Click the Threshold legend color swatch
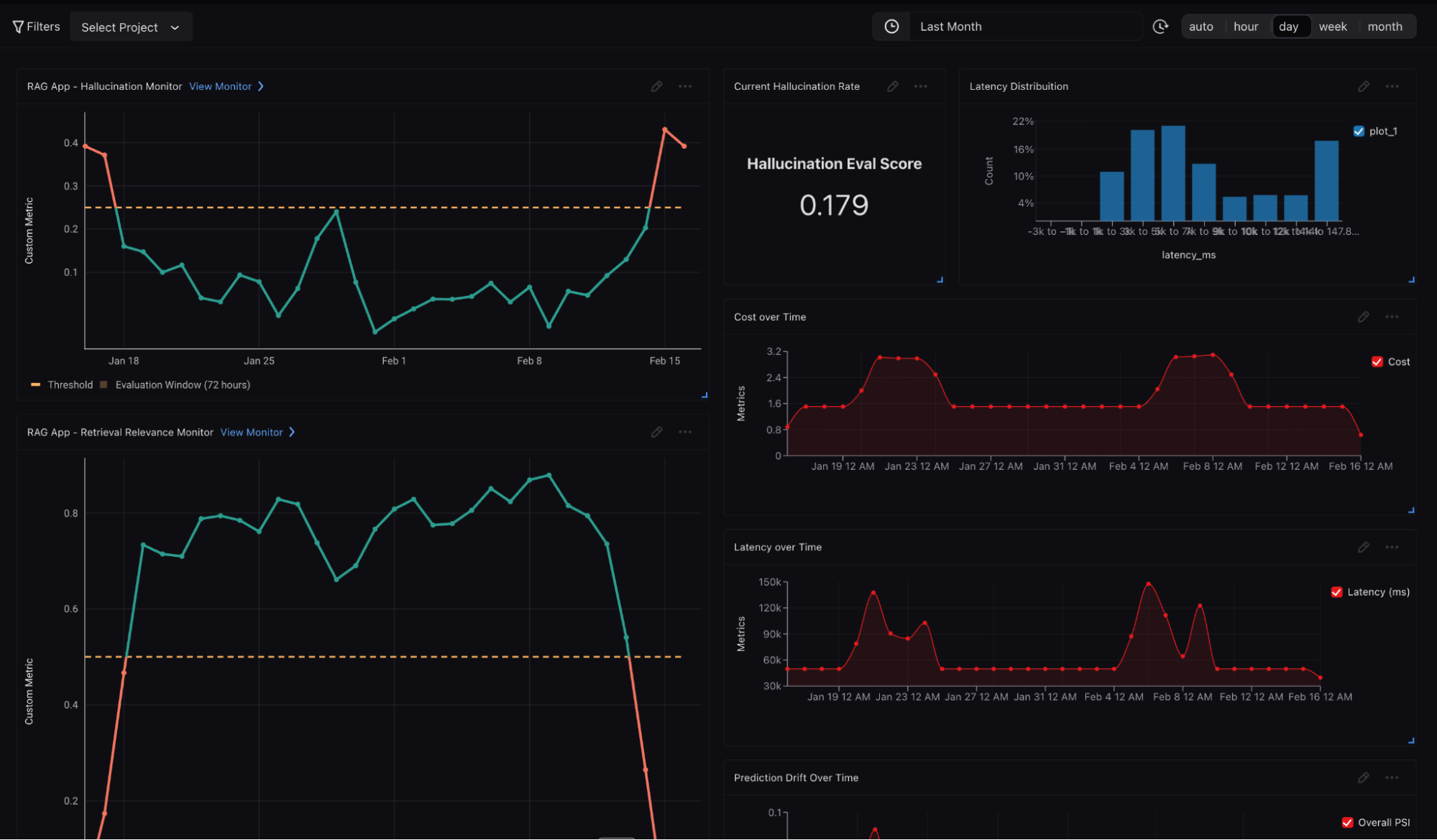Screen dimensions: 1437x840 pyautogui.click(x=35, y=385)
